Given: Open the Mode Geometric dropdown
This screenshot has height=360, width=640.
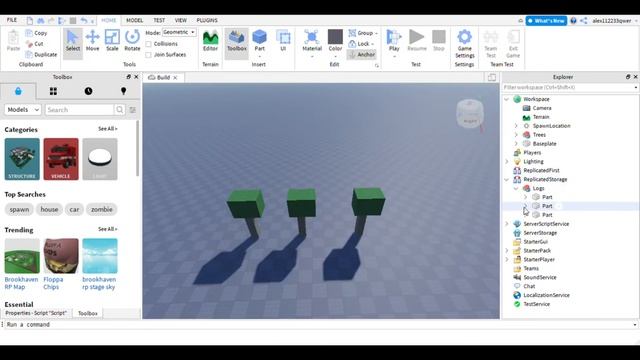Looking at the screenshot, I should coord(179,32).
